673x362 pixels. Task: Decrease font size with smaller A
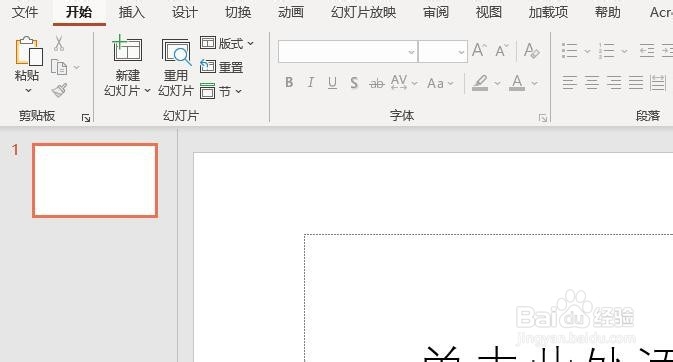pyautogui.click(x=502, y=51)
